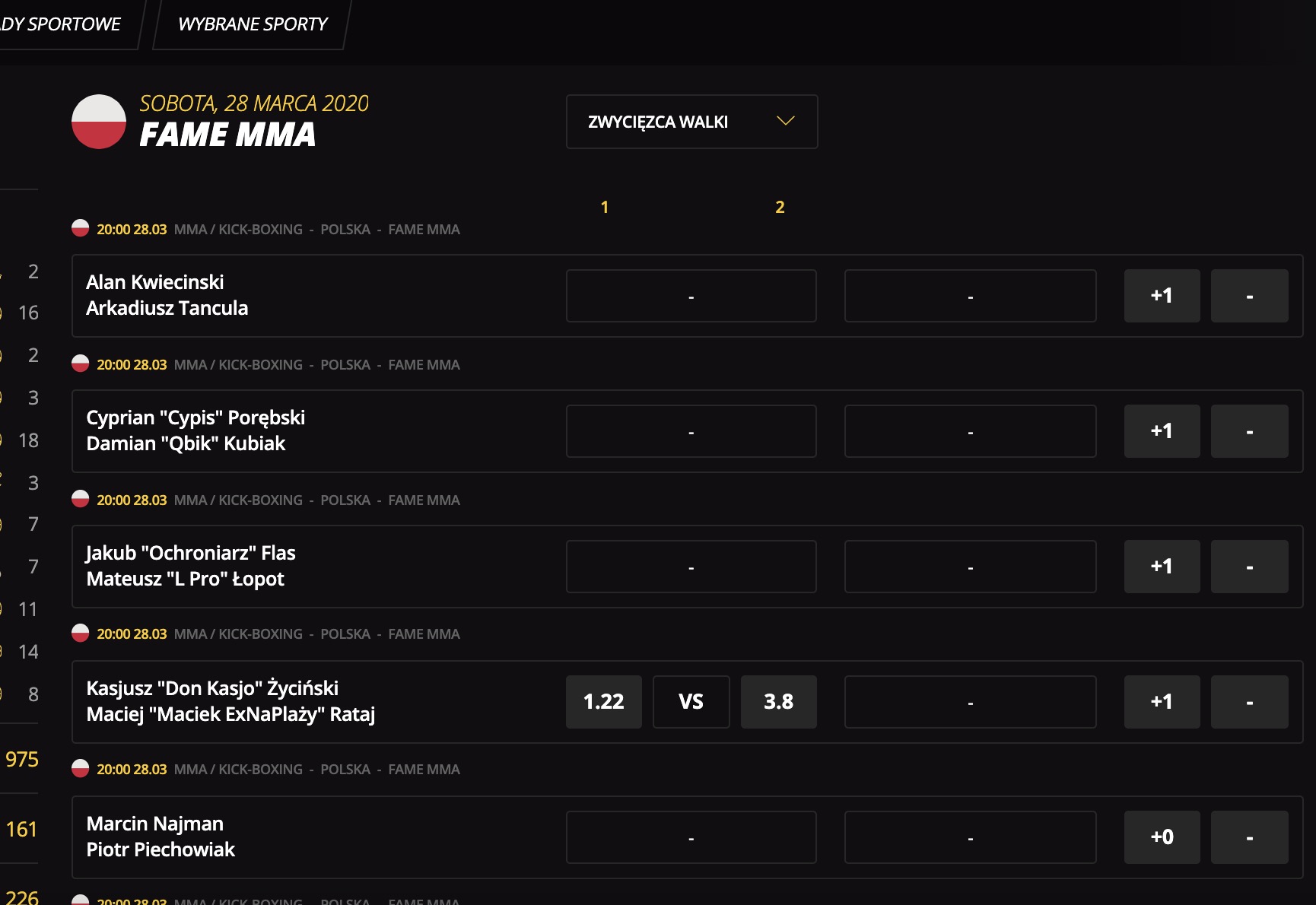The width and height of the screenshot is (1316, 905).
Task: Click the sidebar count 161
Action: pos(21,830)
